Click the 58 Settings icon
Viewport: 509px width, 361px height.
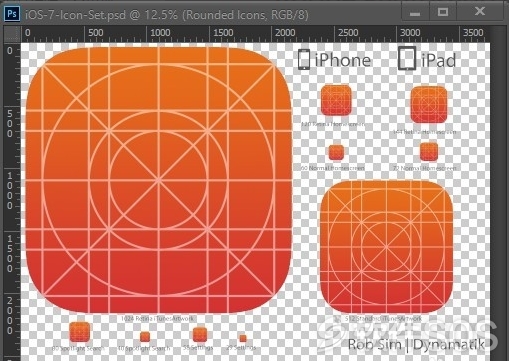(200, 334)
